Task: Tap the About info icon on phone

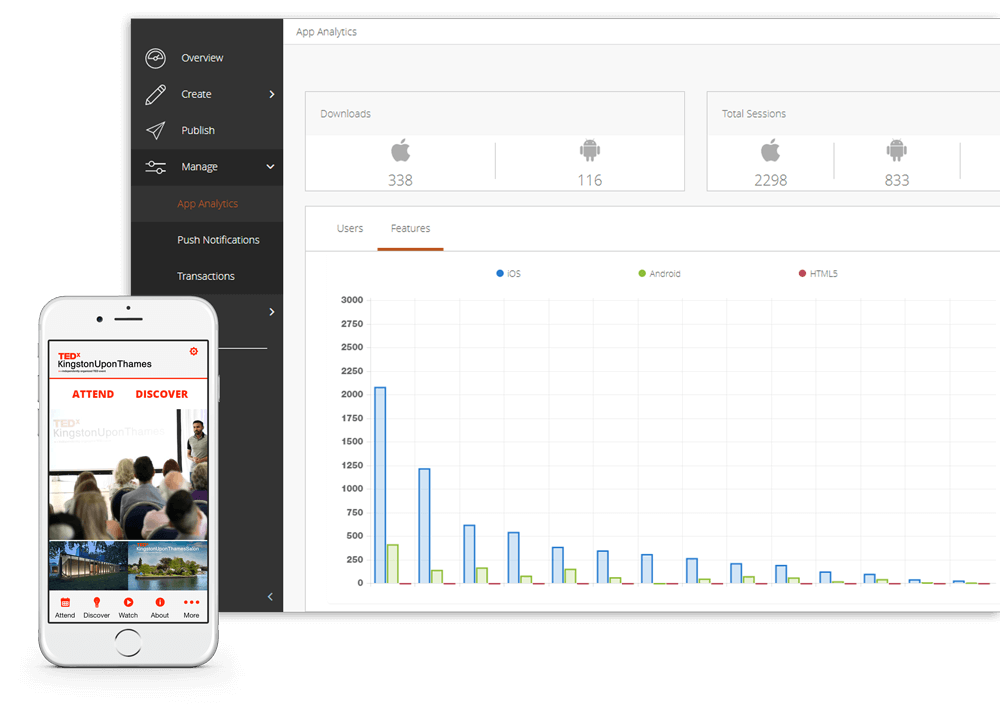Action: 160,602
